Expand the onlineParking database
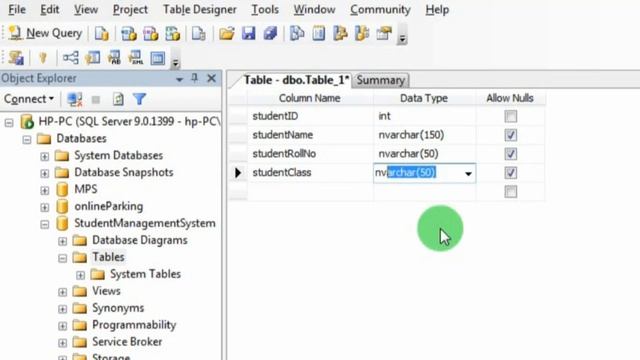The width and height of the screenshot is (640, 360). 44,207
